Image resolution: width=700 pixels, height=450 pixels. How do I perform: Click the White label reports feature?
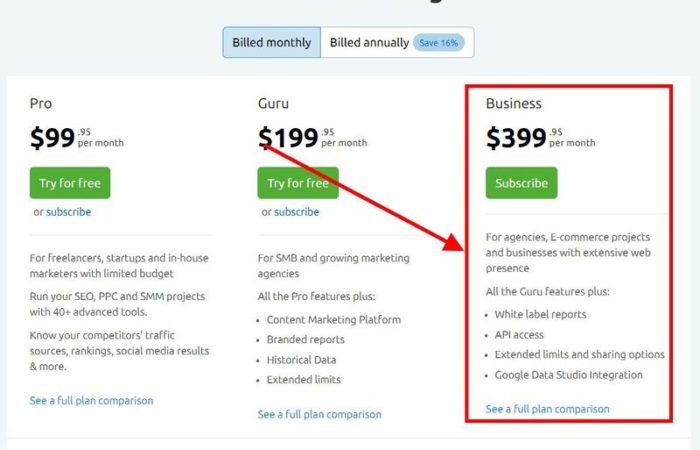(x=540, y=314)
